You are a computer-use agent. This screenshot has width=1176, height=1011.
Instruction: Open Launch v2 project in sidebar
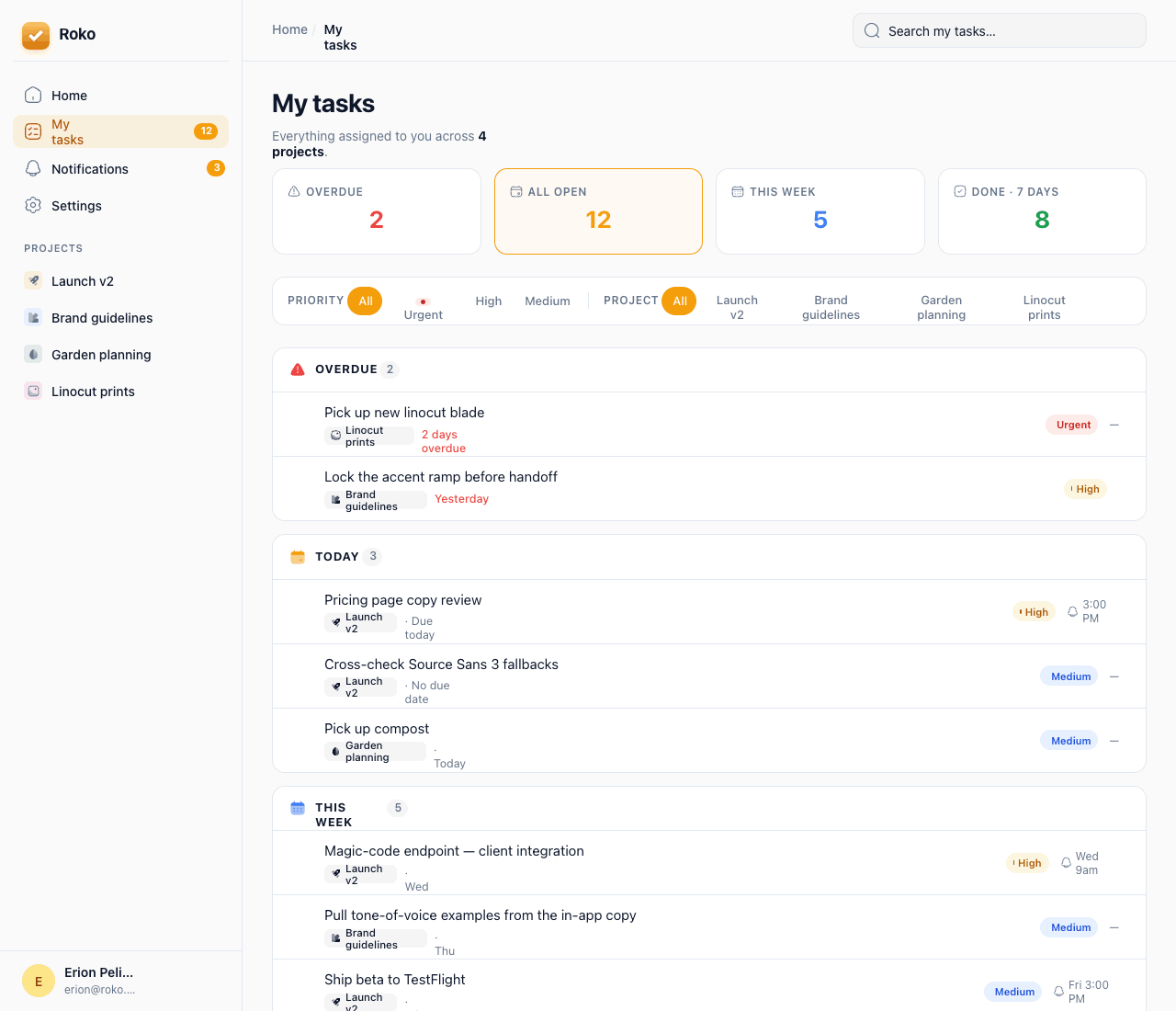click(120, 280)
